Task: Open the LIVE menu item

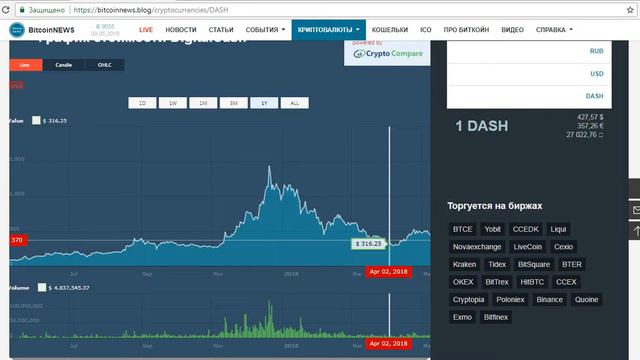Action: pyautogui.click(x=146, y=30)
